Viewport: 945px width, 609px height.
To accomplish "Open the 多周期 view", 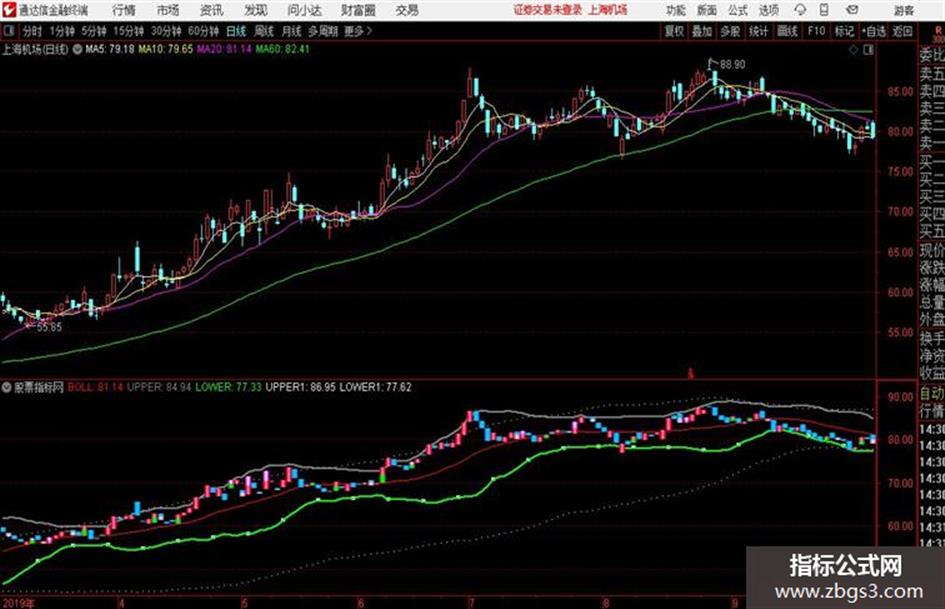I will pos(322,31).
